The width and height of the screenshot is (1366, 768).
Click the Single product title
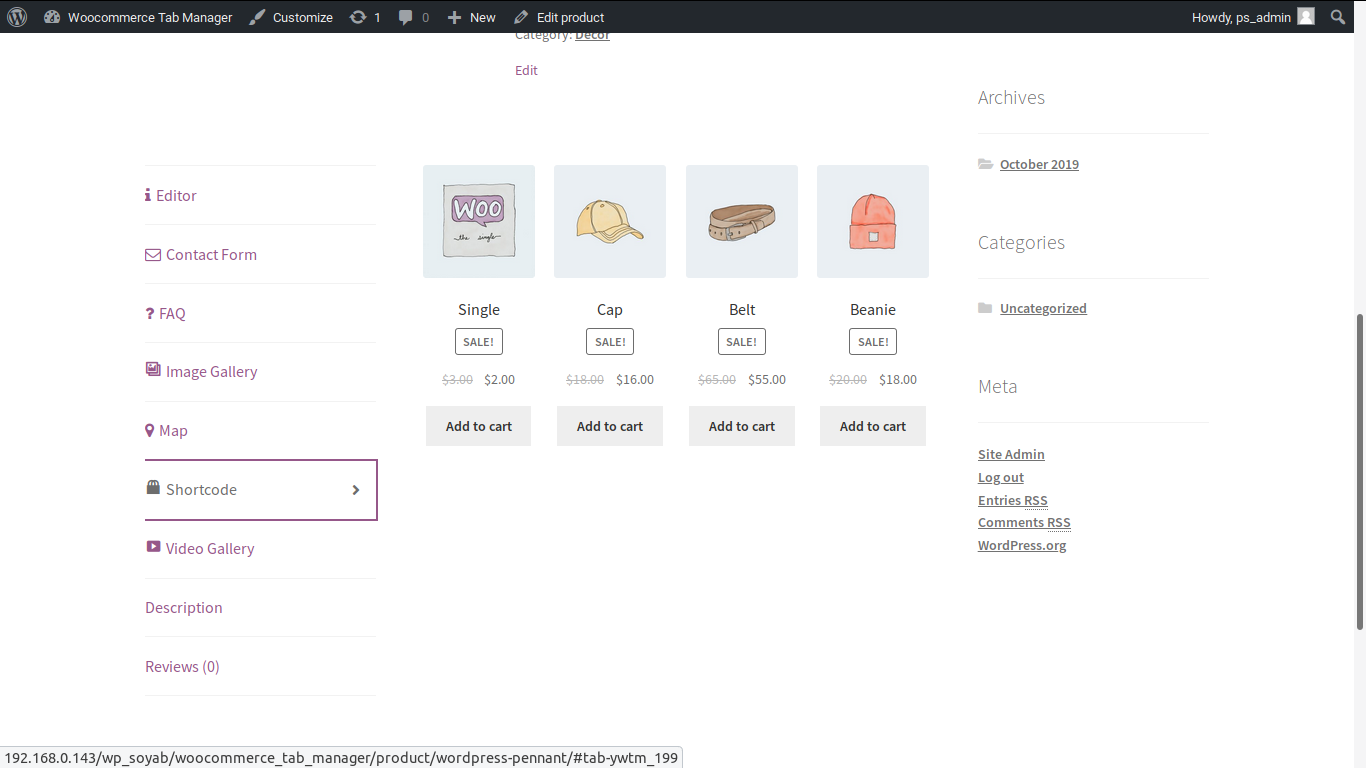[x=479, y=310]
